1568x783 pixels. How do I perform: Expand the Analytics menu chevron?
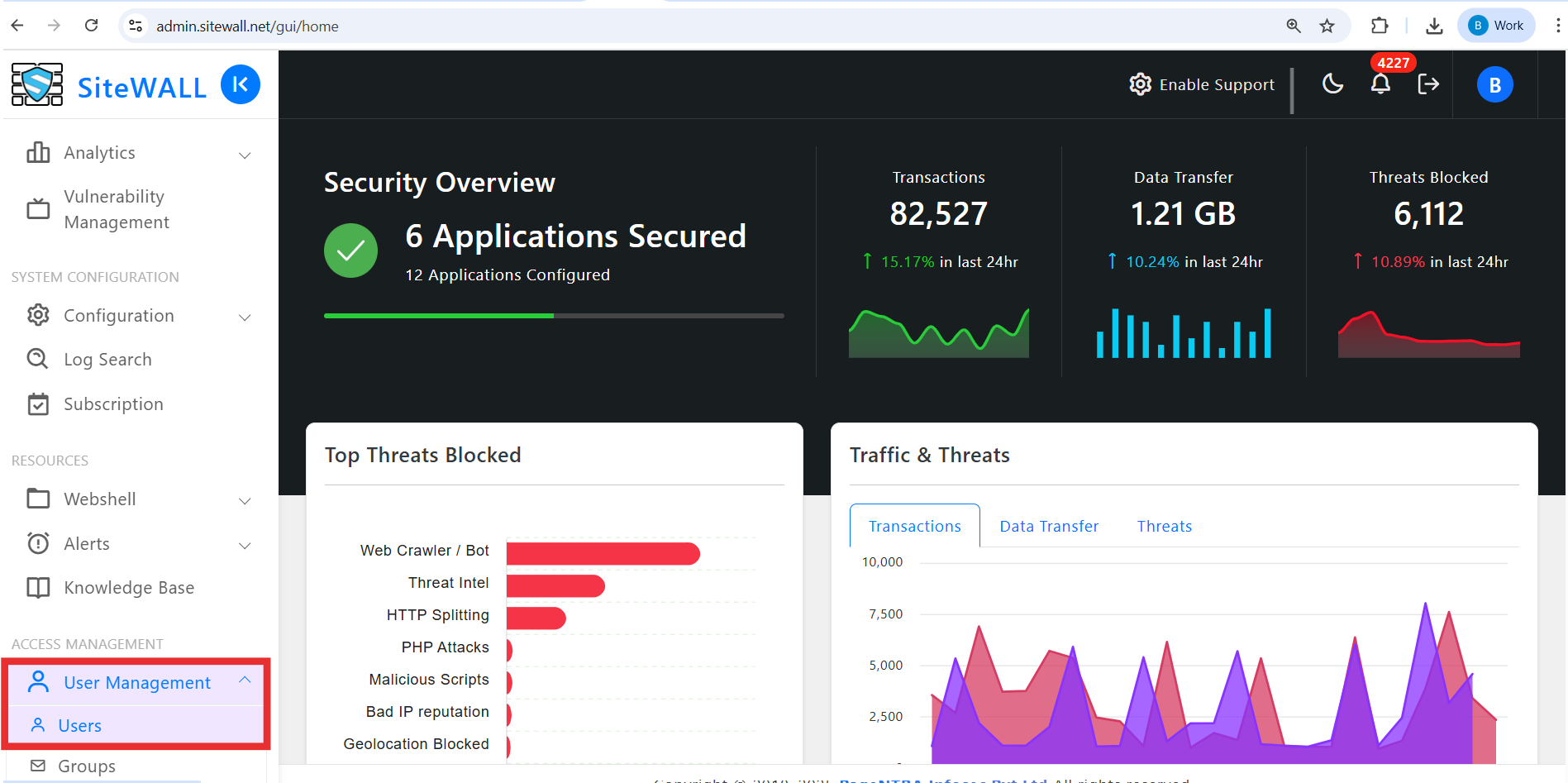click(x=245, y=155)
